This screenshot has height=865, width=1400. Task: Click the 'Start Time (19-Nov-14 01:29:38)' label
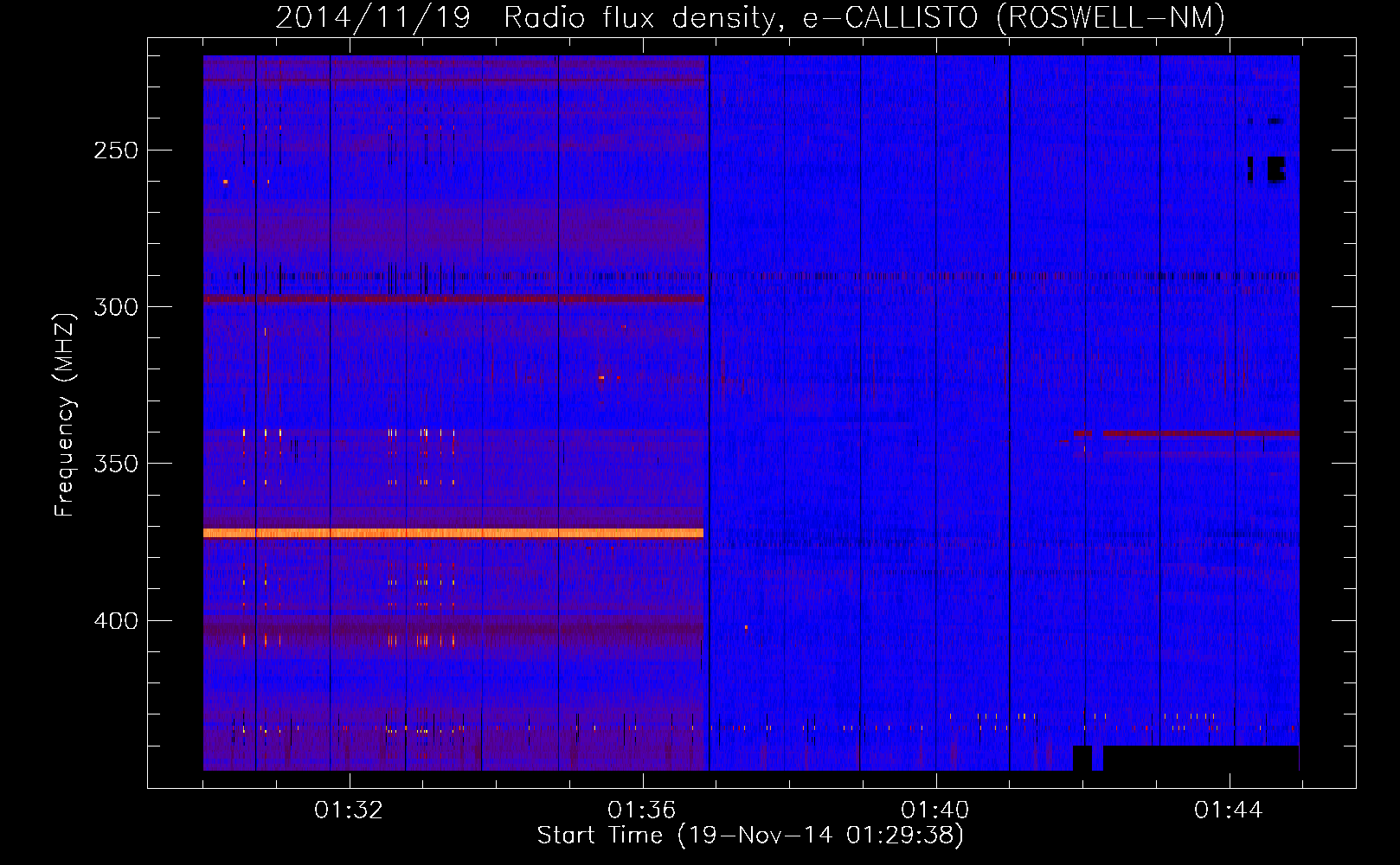pos(750,836)
